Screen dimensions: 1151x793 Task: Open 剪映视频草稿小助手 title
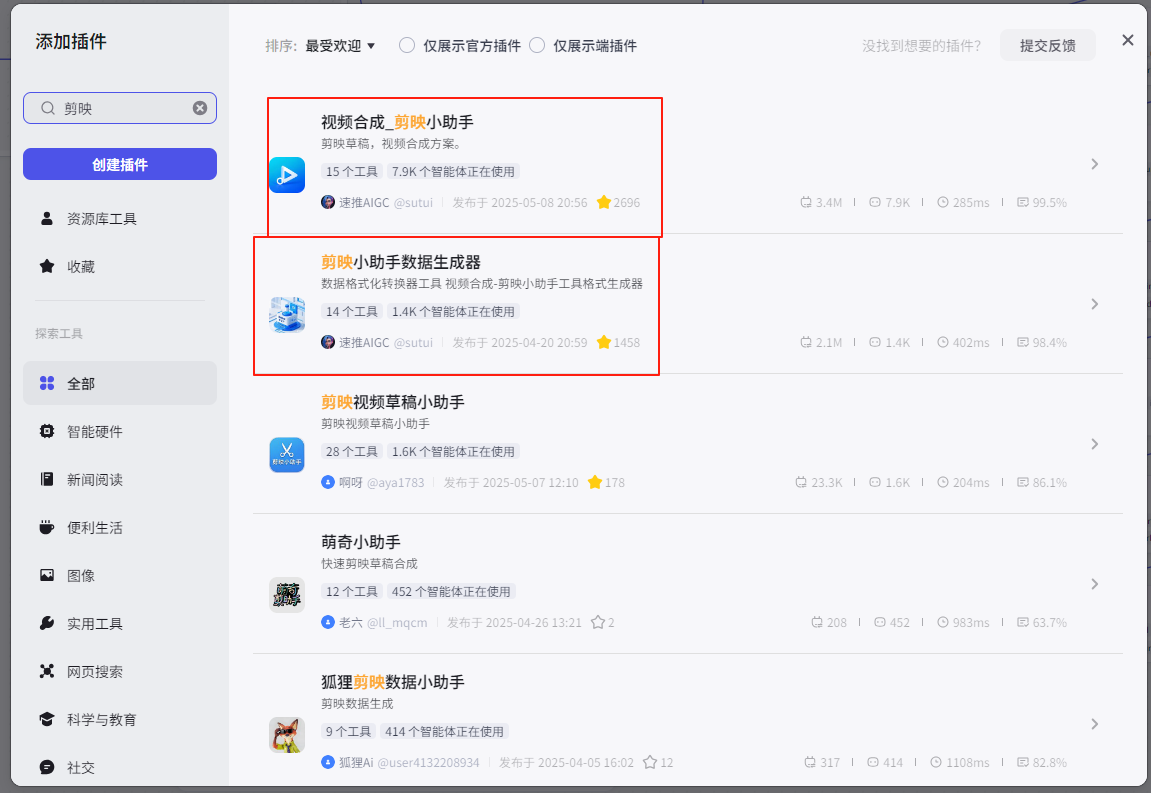coord(393,402)
